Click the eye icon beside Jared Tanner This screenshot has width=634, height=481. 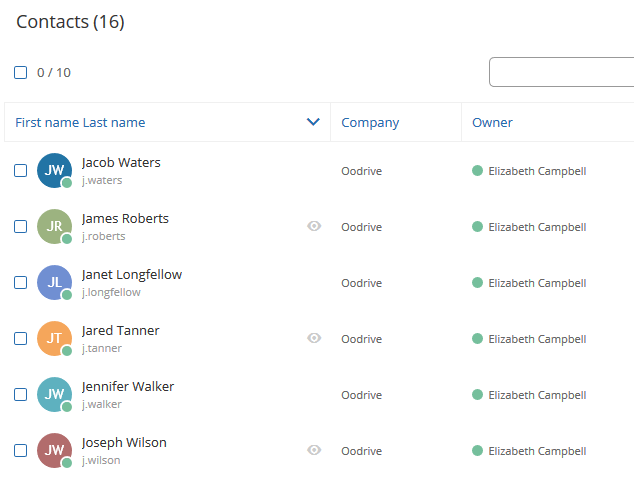coord(314,338)
